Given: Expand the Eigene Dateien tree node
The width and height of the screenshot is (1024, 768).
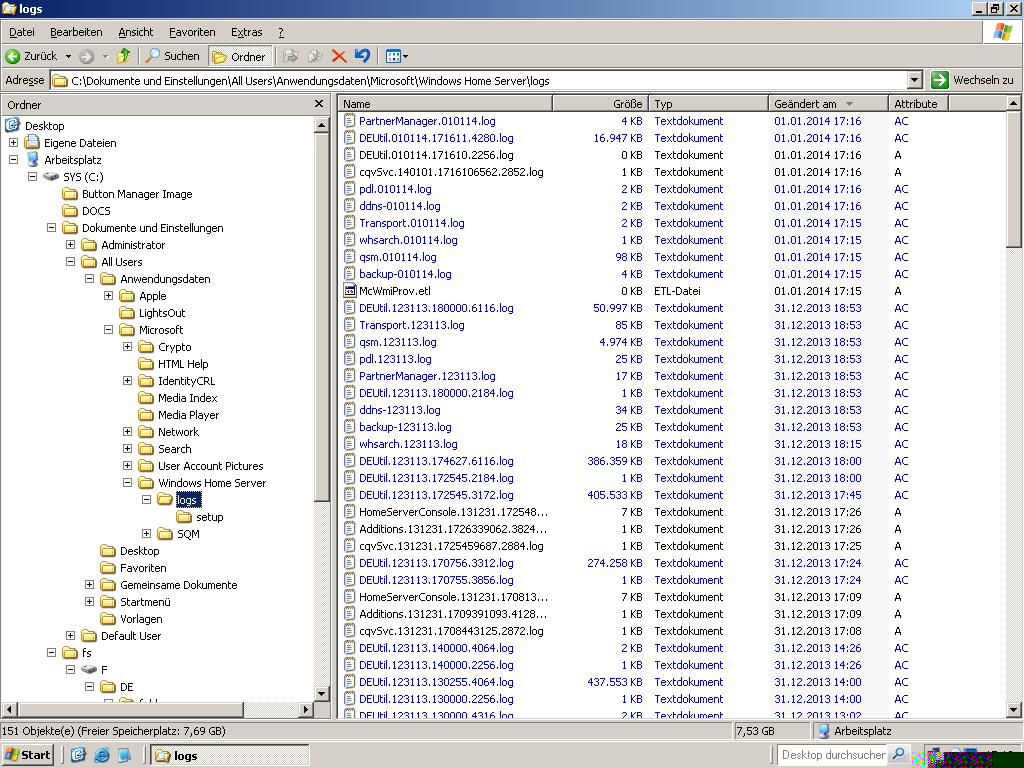Looking at the screenshot, I should pyautogui.click(x=13, y=142).
